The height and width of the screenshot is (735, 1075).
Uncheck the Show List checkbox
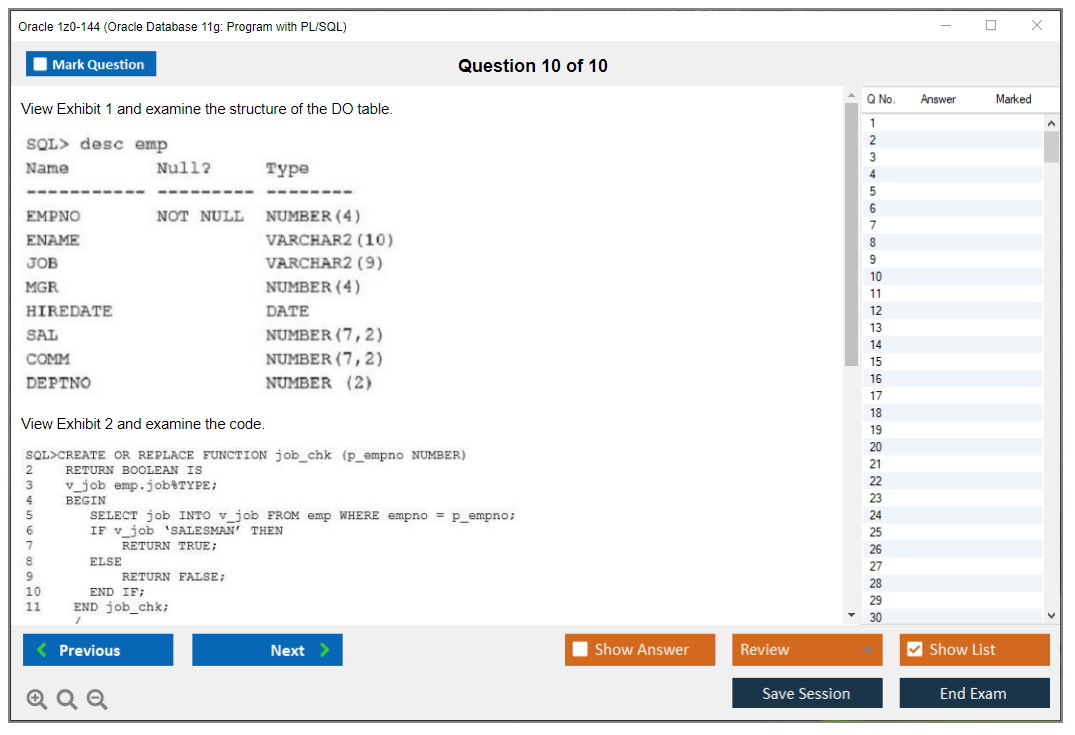coord(914,650)
